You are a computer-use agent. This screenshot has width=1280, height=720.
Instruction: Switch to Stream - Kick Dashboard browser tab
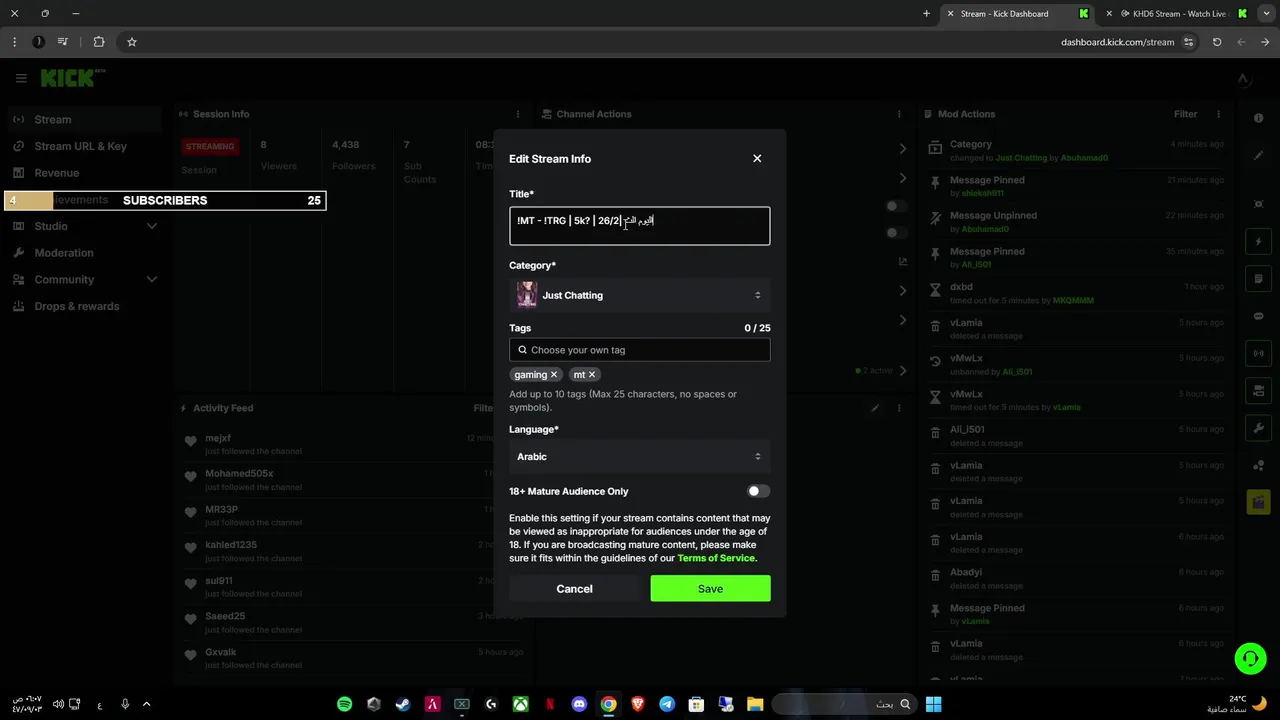click(1018, 14)
